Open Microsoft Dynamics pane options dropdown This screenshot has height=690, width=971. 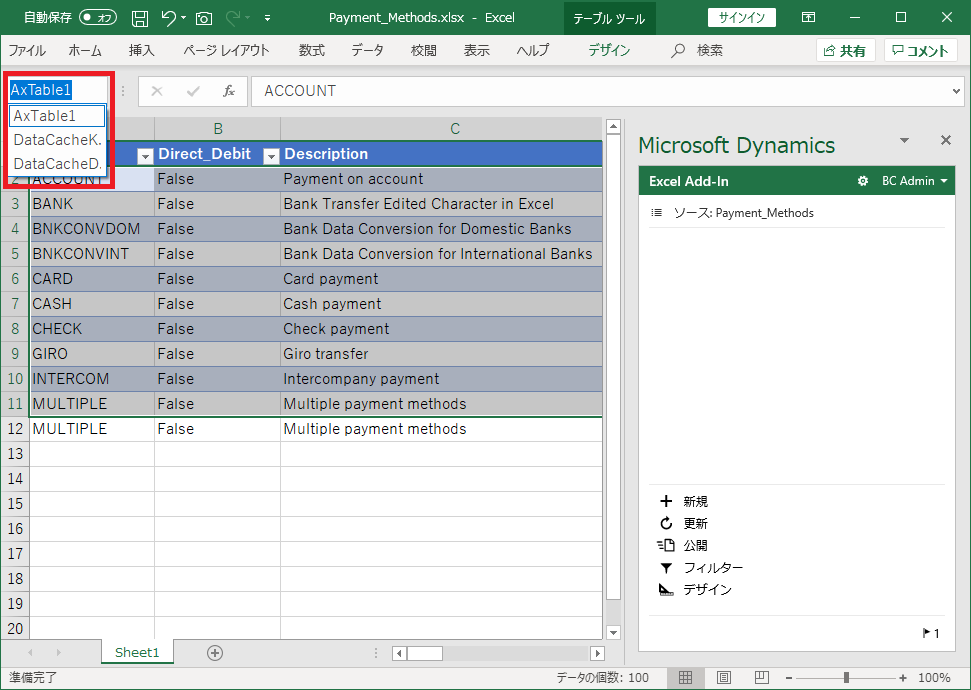pos(904,140)
